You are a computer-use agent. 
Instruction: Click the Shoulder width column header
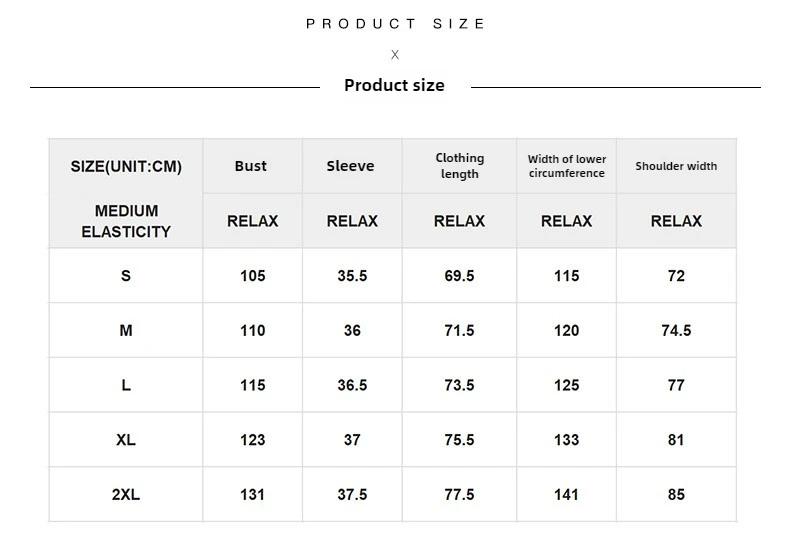pos(676,166)
